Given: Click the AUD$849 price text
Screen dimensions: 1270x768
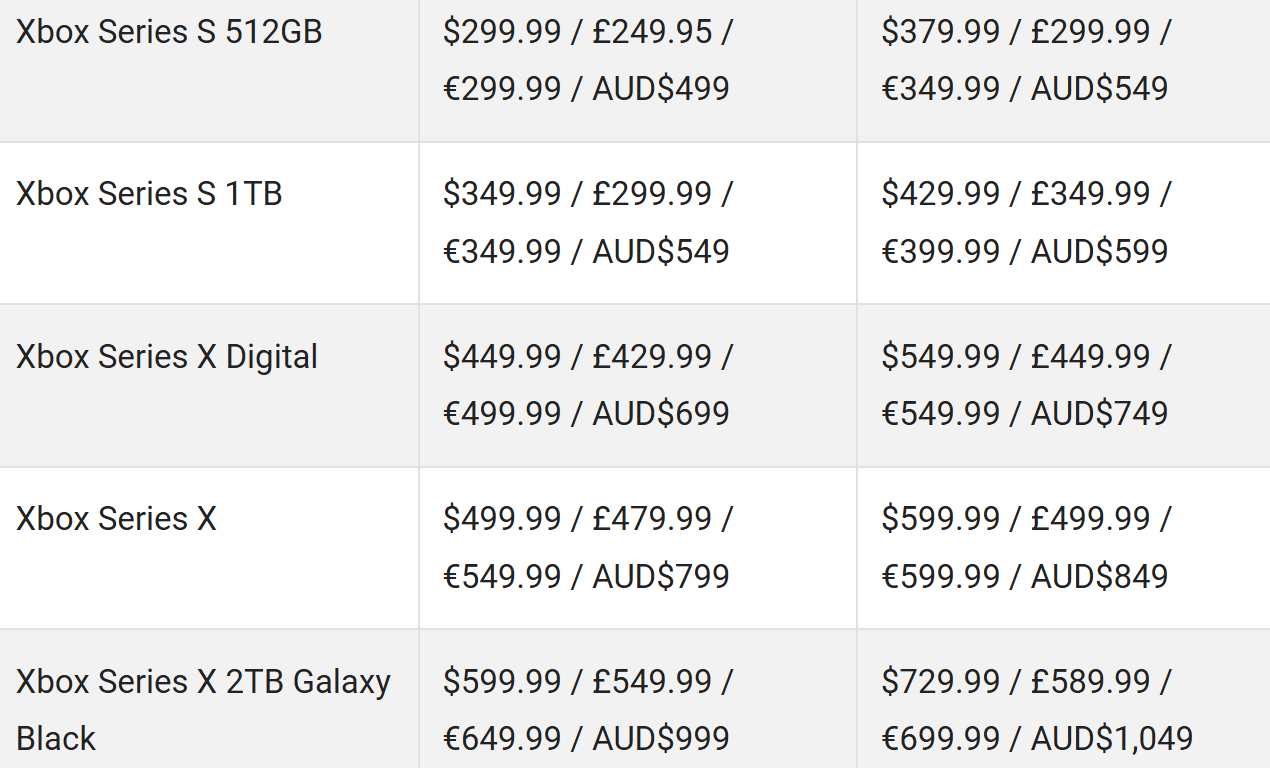Looking at the screenshot, I should (x=1099, y=576).
